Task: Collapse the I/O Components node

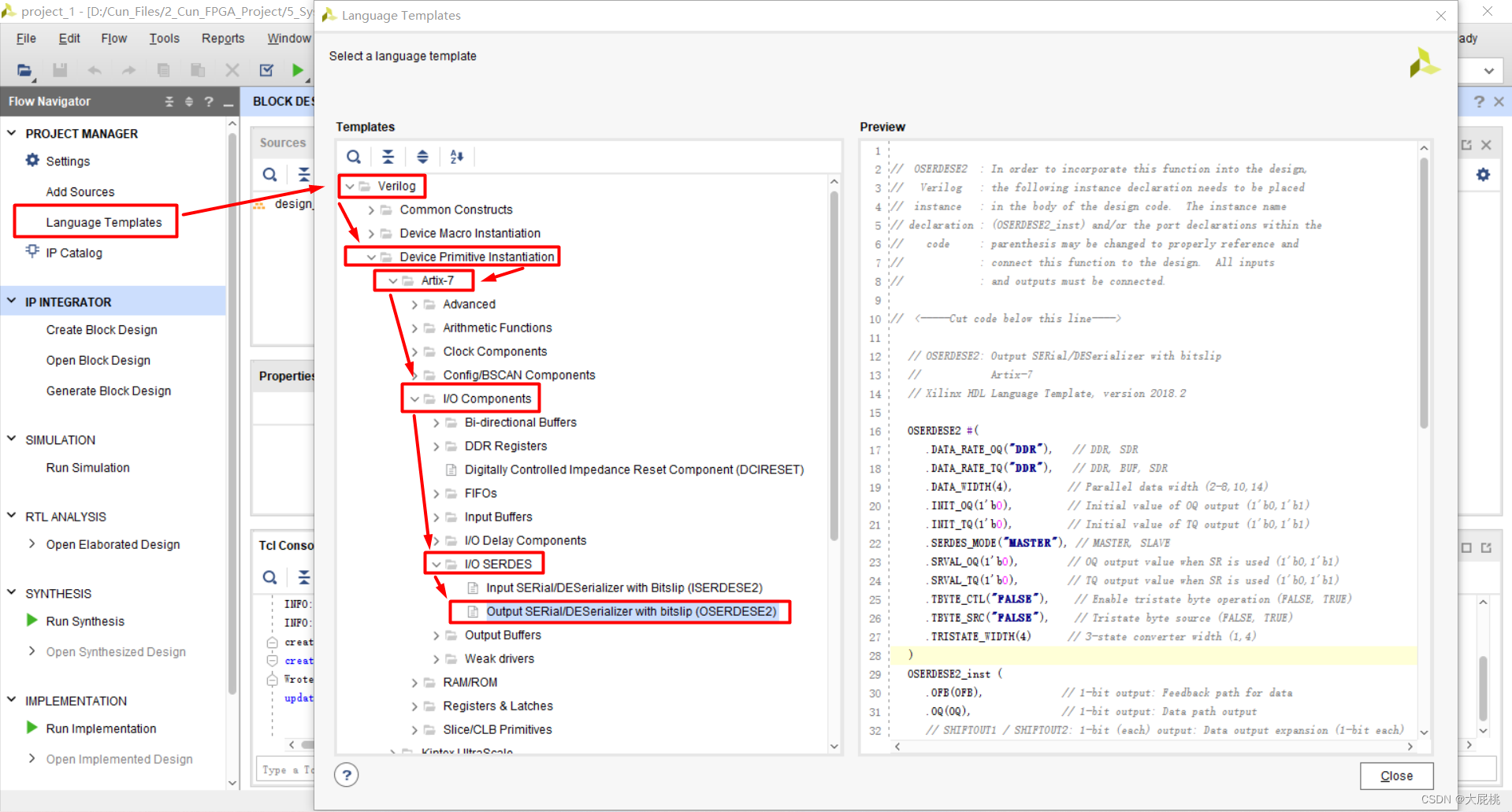Action: pyautogui.click(x=414, y=399)
